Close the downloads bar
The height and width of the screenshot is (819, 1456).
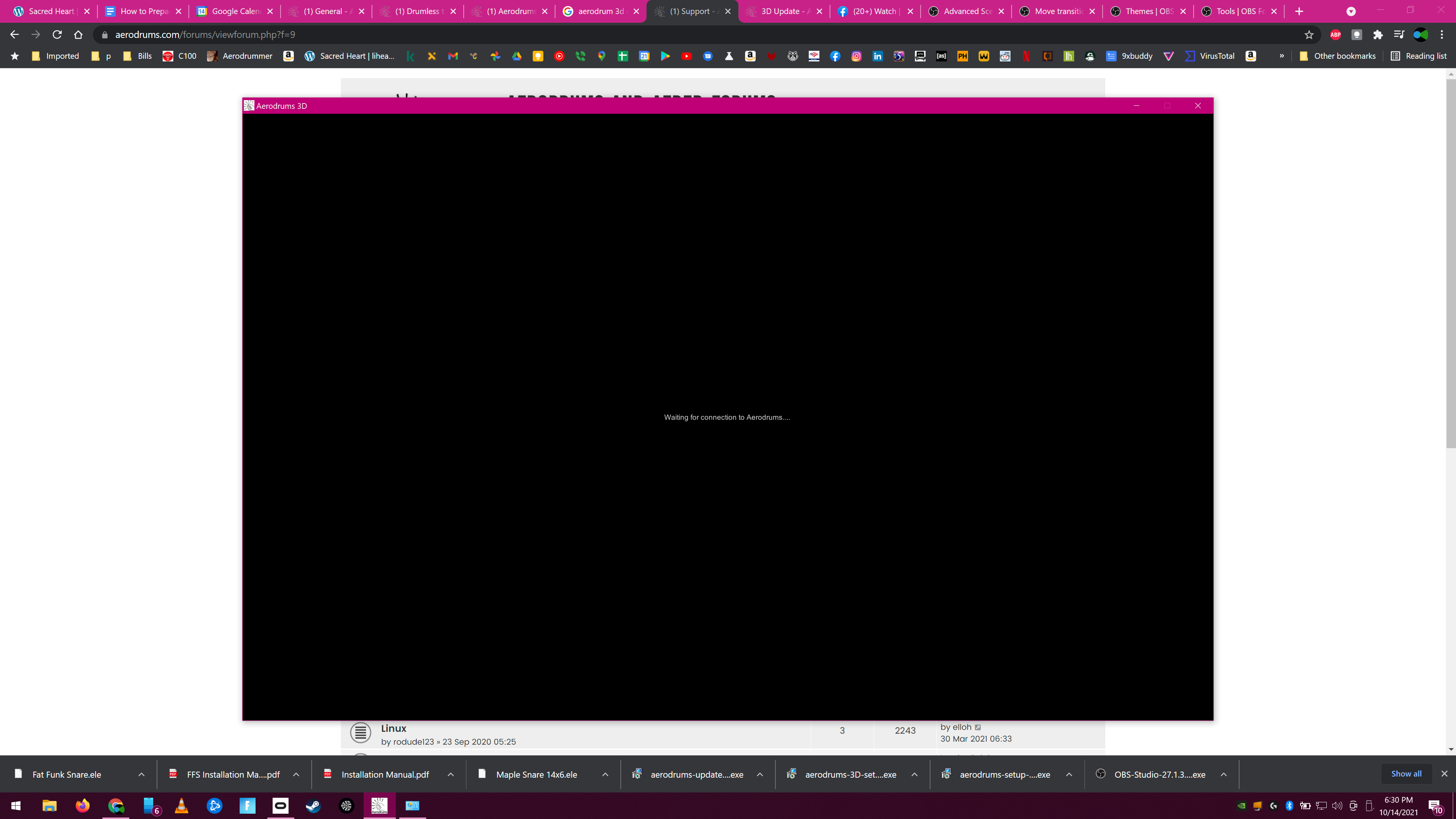[1444, 774]
